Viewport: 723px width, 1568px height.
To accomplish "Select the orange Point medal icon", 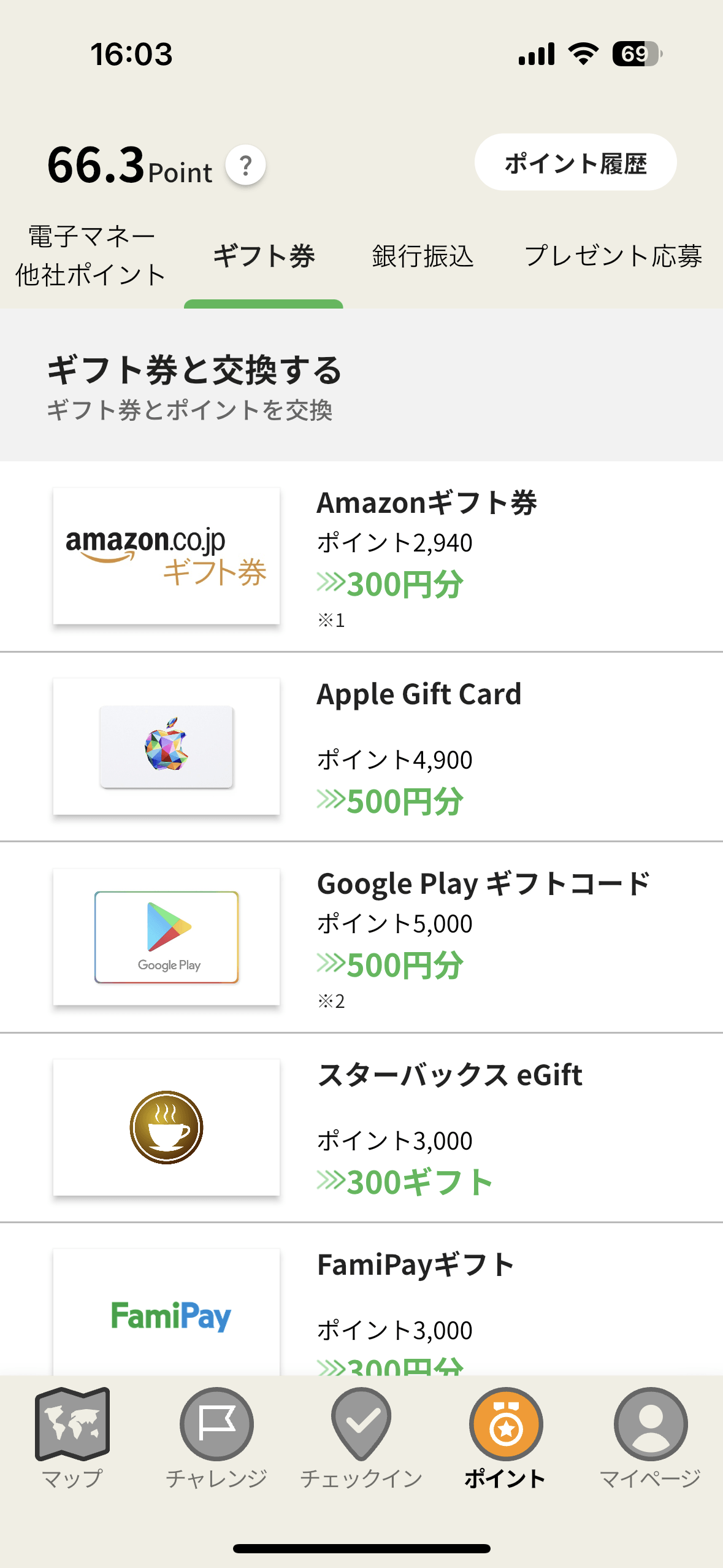I will tap(506, 1424).
